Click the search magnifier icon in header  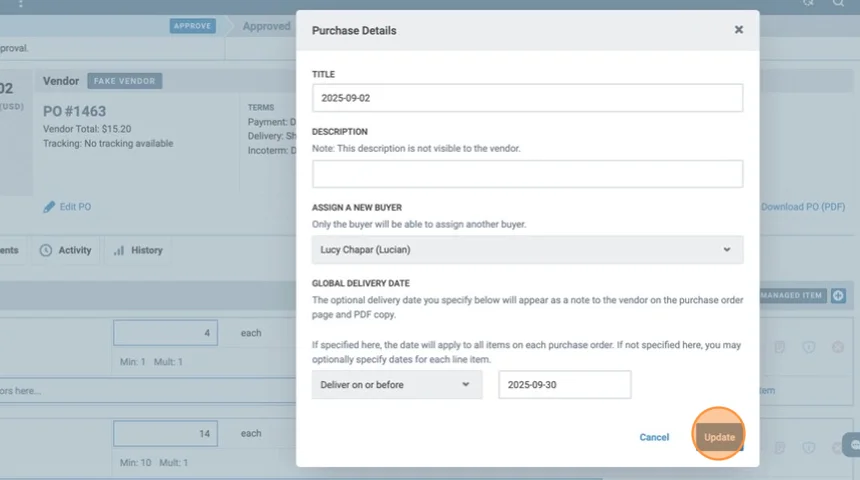coord(838,3)
